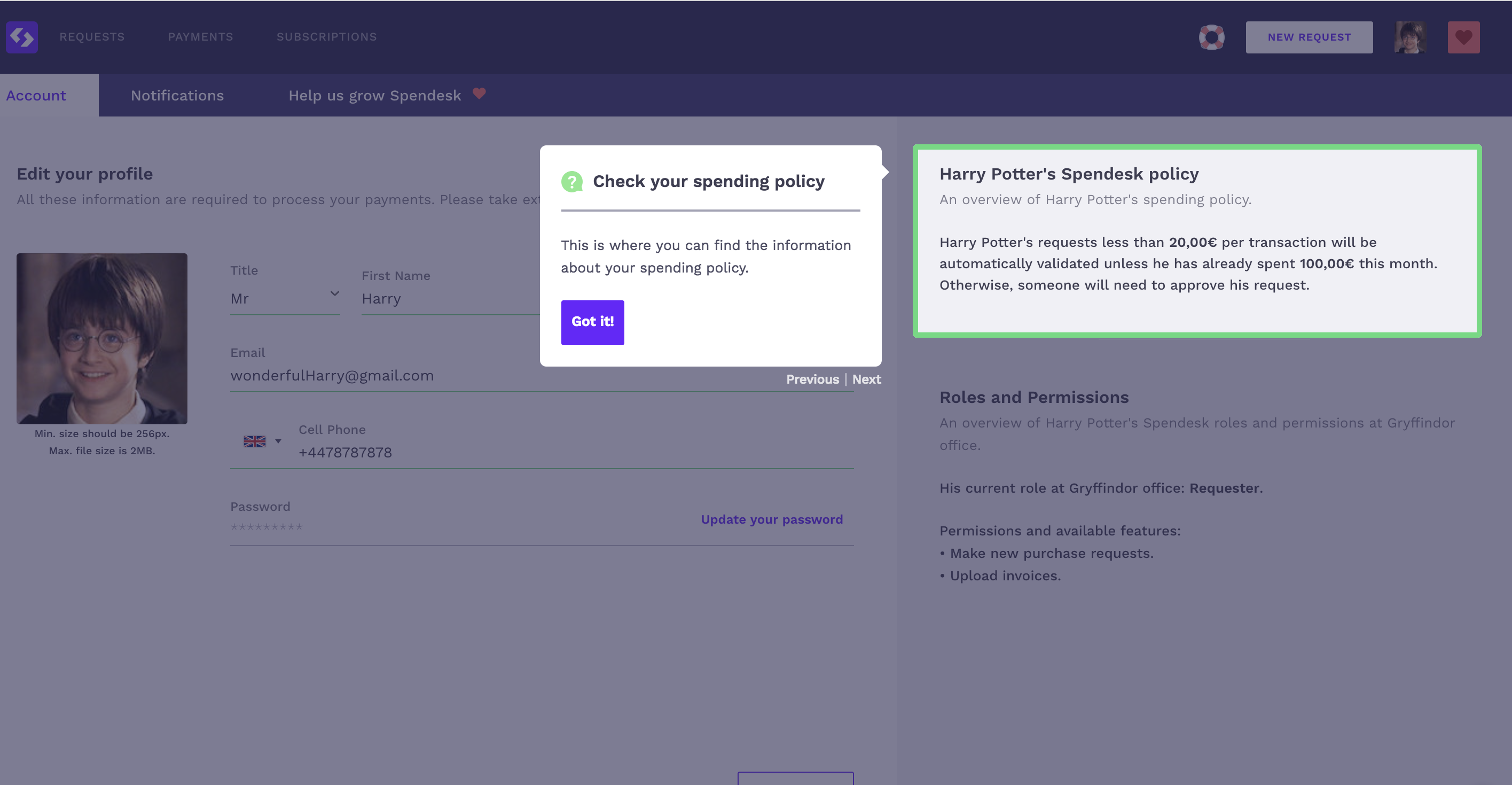
Task: Go to the Next tour step
Action: 866,379
